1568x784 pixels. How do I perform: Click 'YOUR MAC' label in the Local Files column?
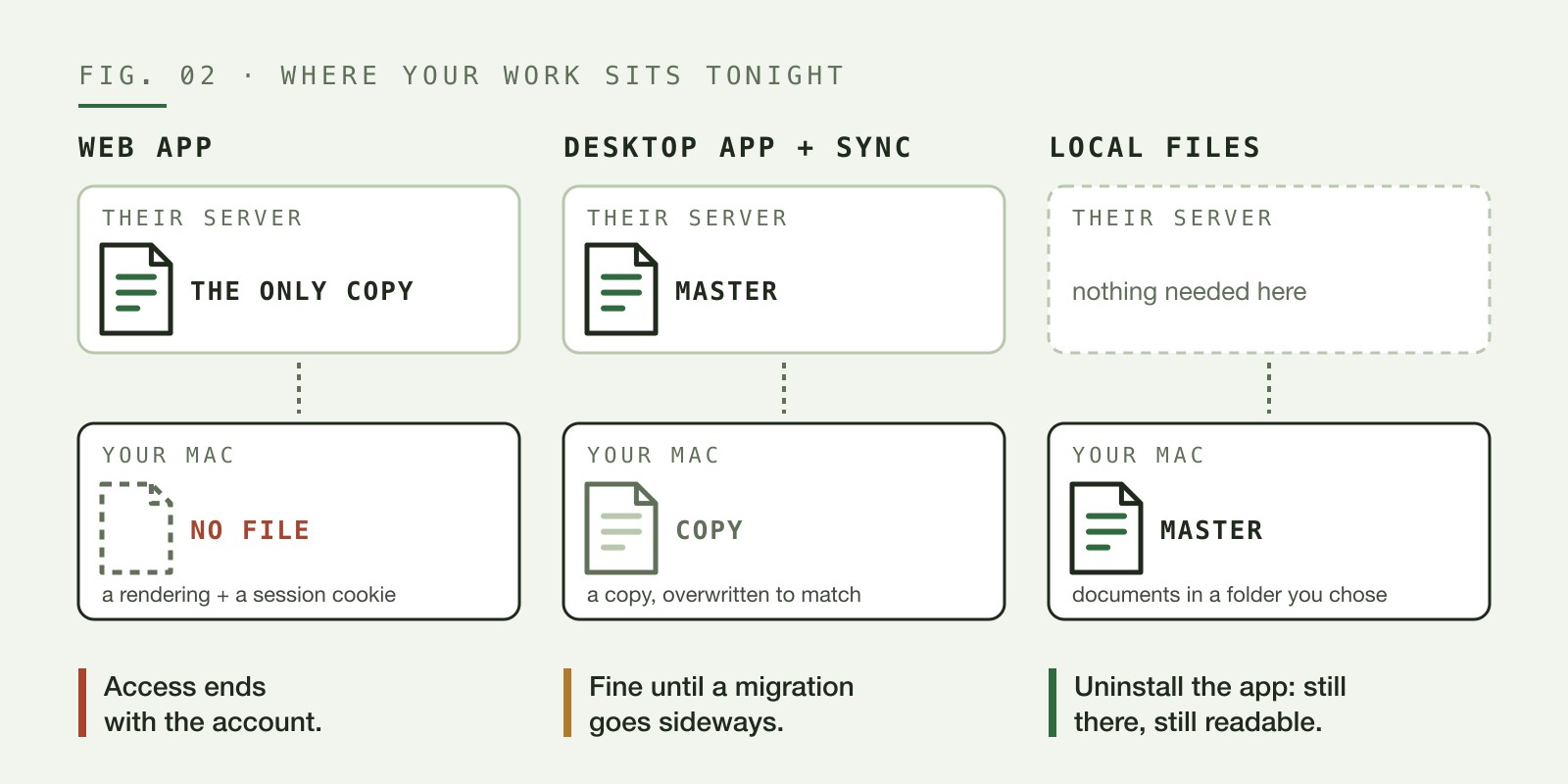tap(1139, 456)
